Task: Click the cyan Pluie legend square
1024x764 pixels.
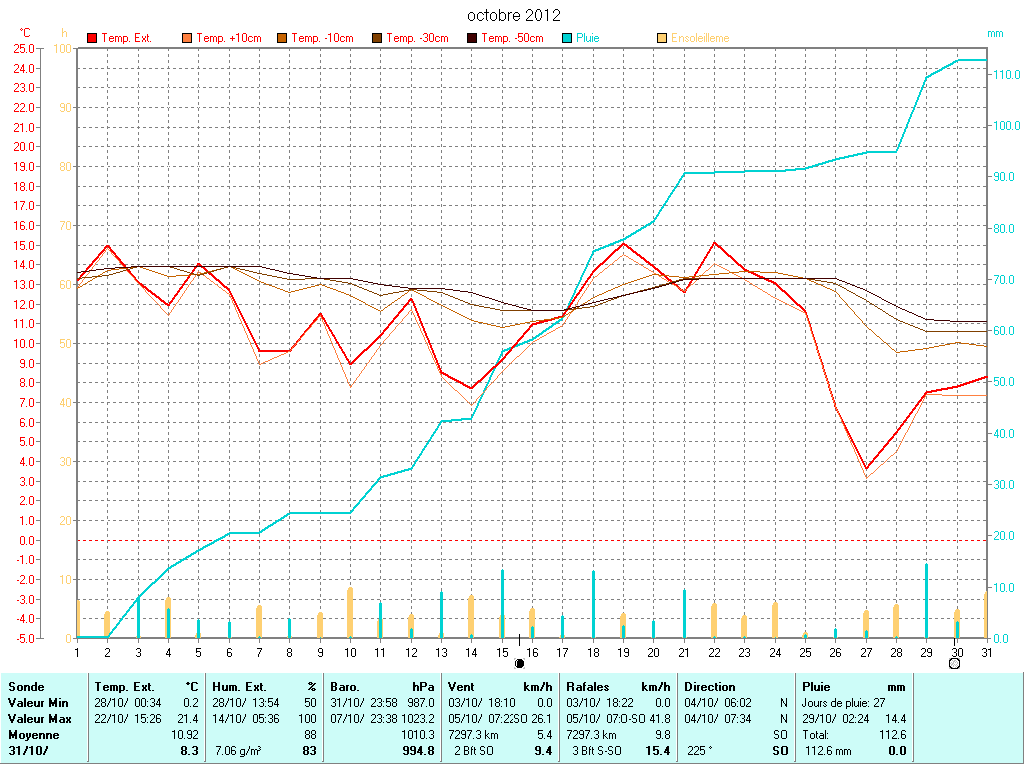Action: pyautogui.click(x=567, y=38)
